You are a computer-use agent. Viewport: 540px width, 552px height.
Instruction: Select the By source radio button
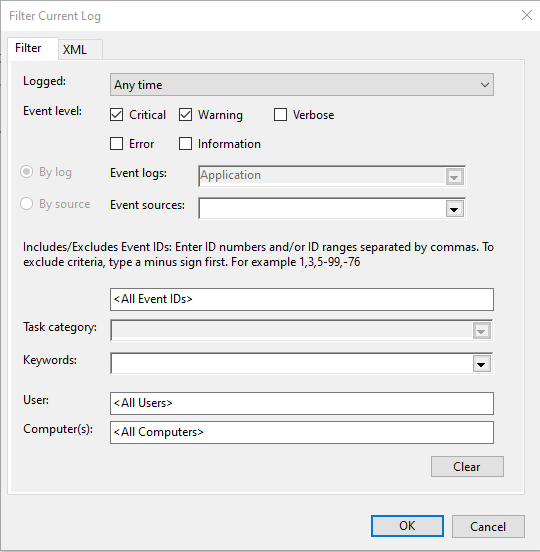27,203
